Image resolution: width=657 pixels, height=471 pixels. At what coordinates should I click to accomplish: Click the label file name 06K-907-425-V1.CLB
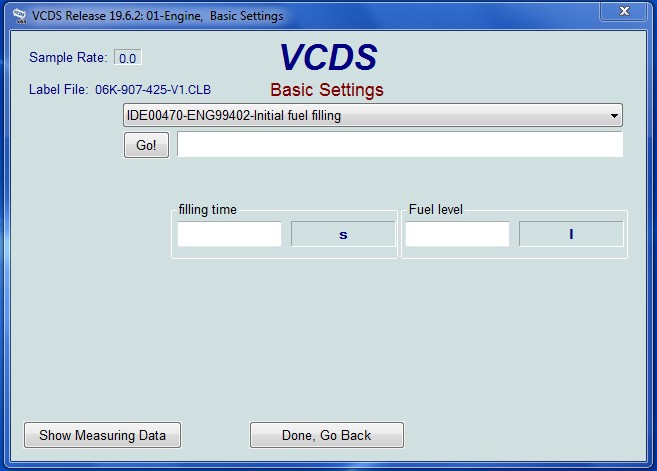pos(153,90)
